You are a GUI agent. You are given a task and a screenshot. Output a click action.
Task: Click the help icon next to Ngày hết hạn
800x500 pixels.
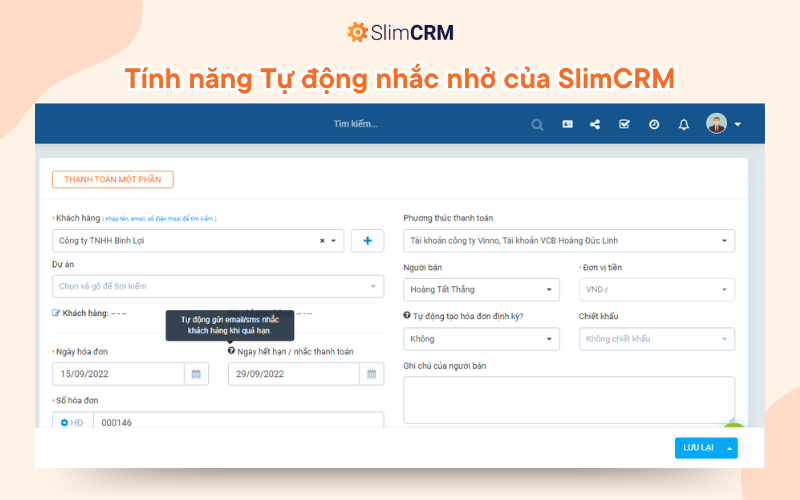pos(231,351)
